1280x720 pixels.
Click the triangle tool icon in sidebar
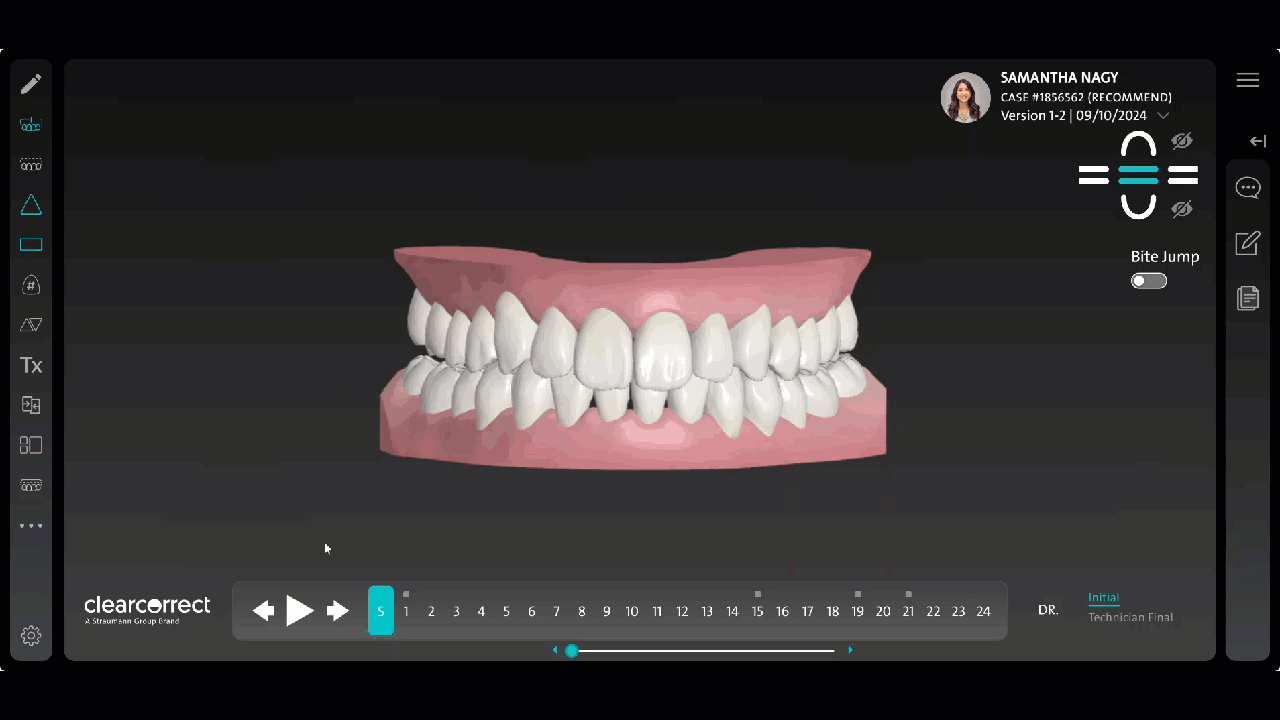[31, 205]
